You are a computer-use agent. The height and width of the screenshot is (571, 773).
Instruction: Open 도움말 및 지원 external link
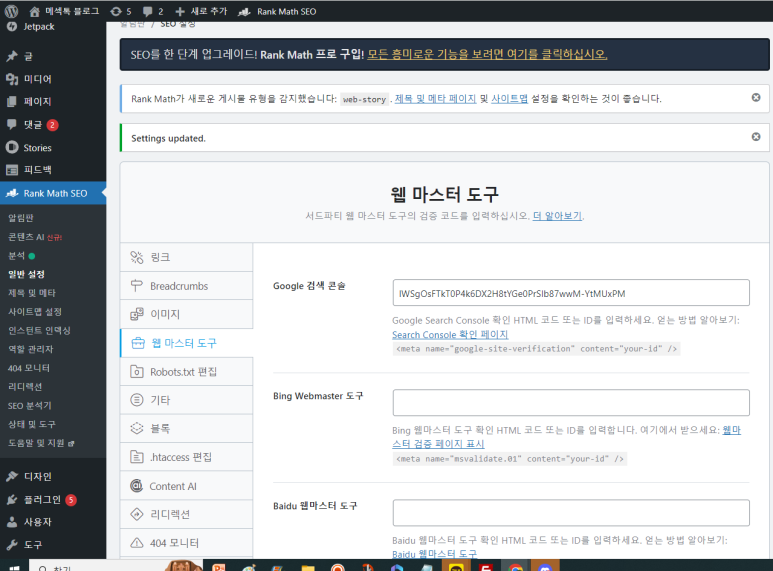pyautogui.click(x=41, y=443)
